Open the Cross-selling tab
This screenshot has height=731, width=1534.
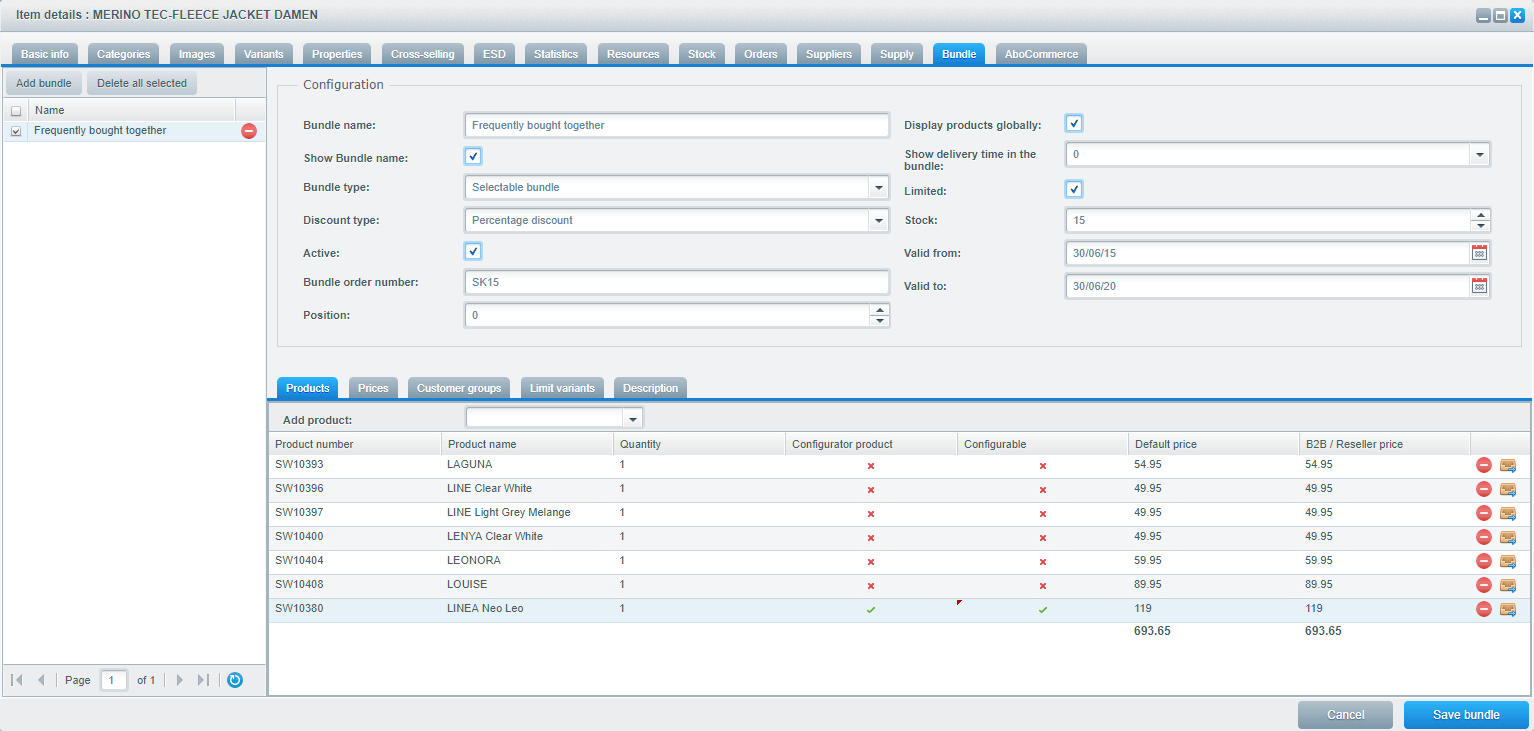click(x=422, y=54)
